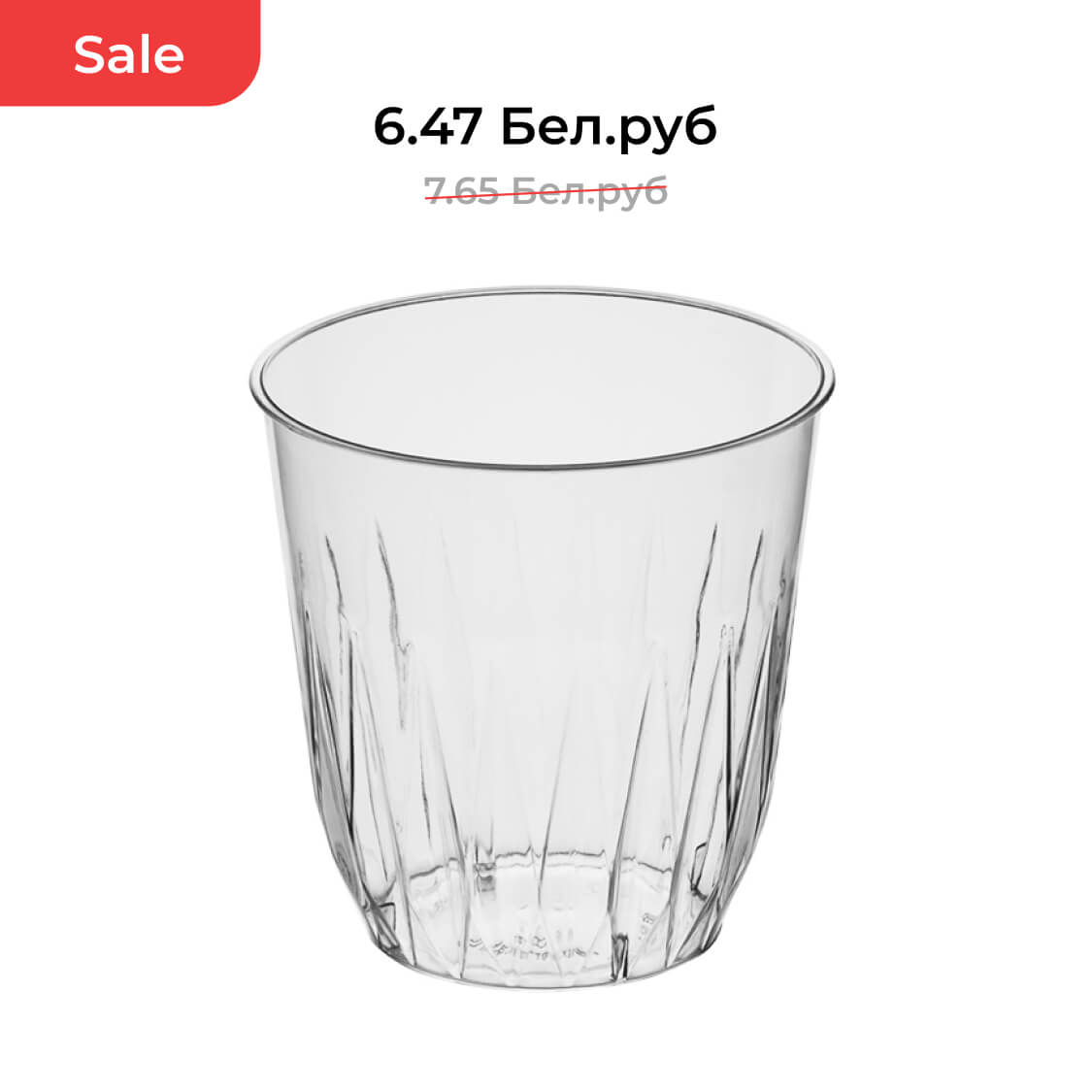Click the red strikethrough line on old price
This screenshot has width=1092, height=1092.
546,192
